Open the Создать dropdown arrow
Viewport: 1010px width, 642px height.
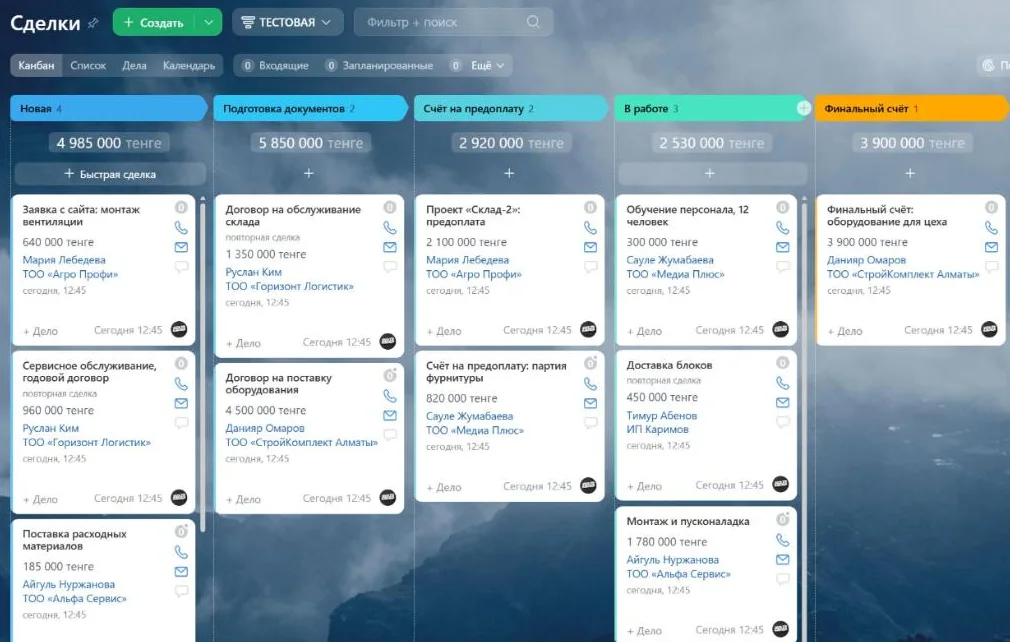click(209, 22)
